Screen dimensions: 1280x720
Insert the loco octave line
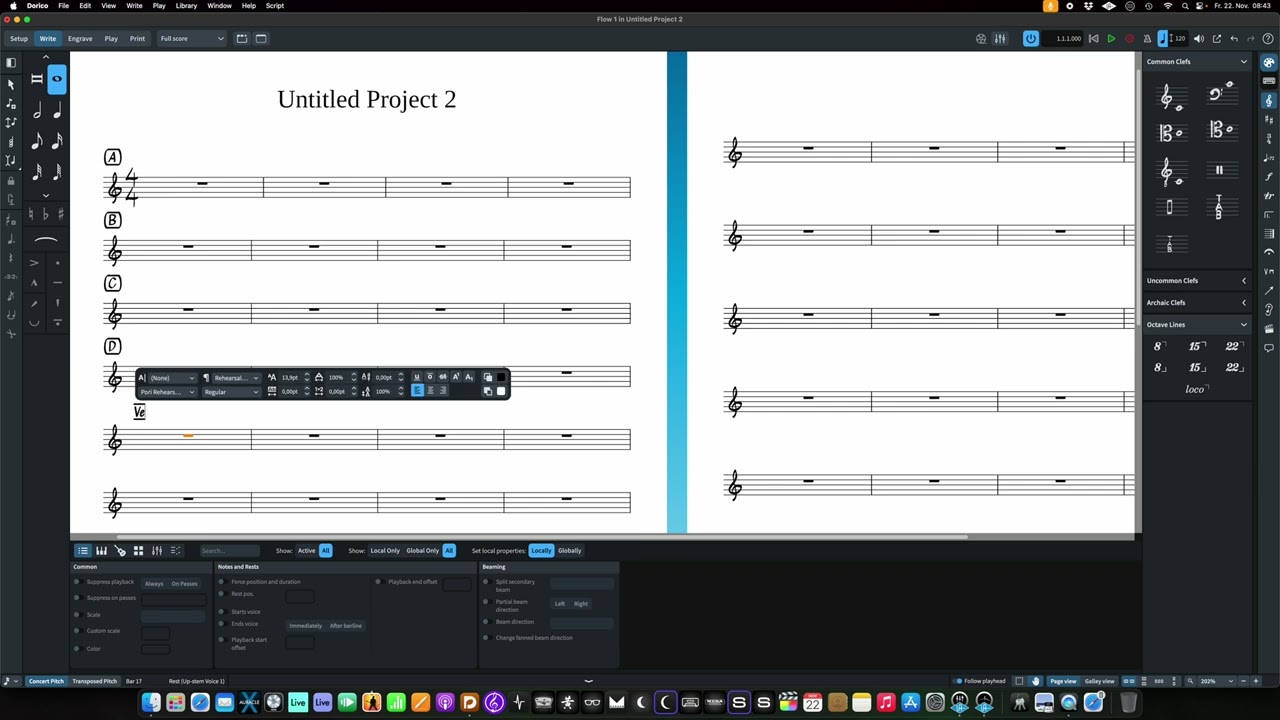[1196, 389]
